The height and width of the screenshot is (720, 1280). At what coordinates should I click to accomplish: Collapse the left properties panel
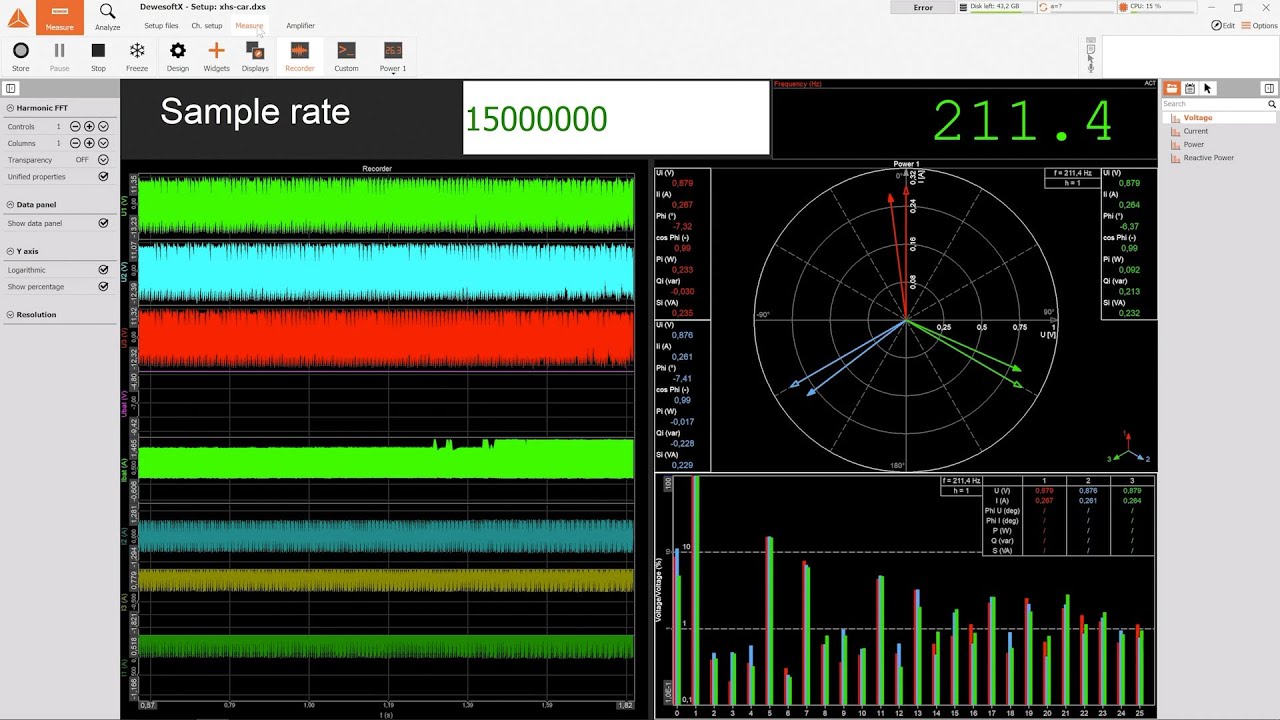(11, 88)
